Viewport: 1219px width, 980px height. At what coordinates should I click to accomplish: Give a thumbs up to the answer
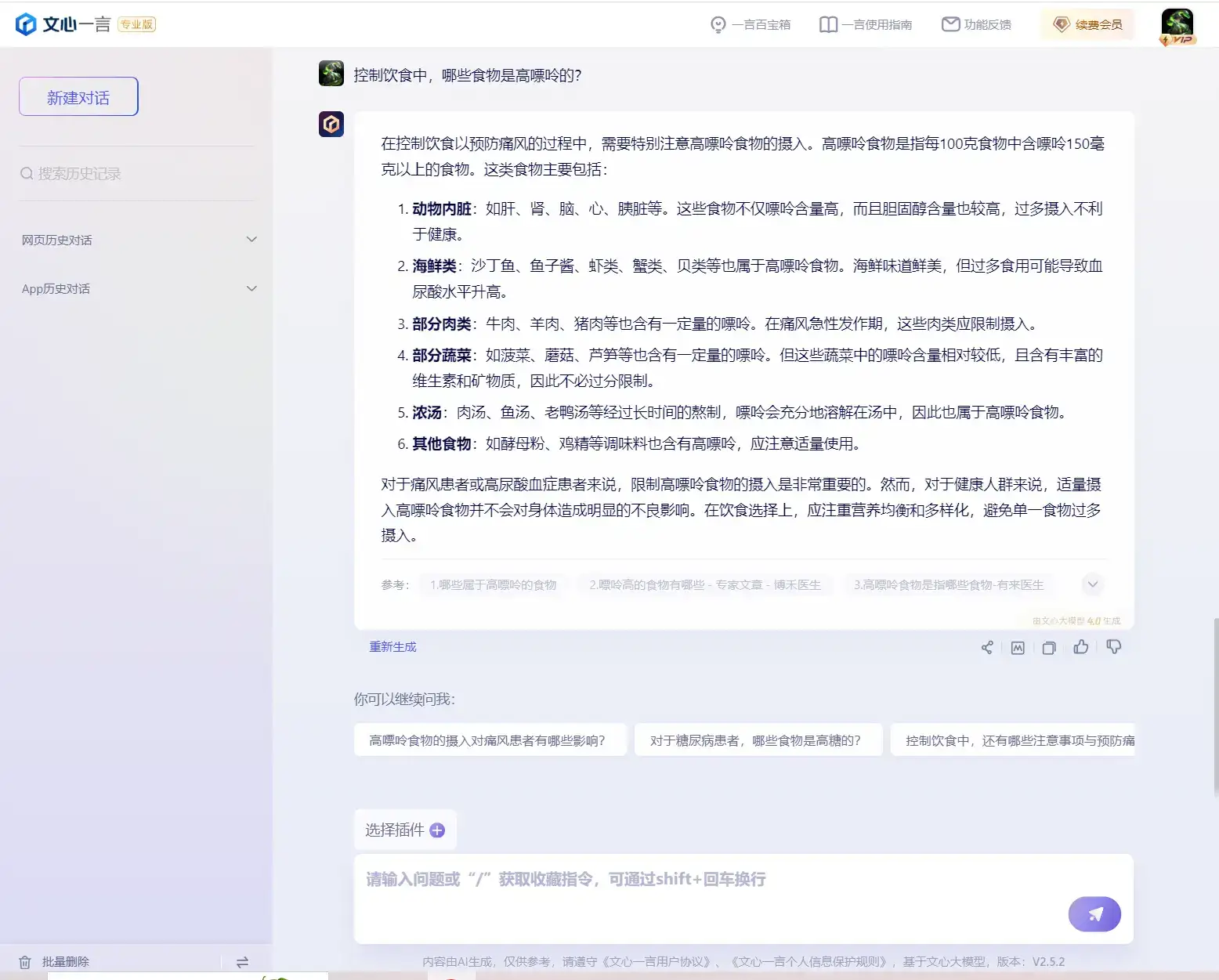1081,647
